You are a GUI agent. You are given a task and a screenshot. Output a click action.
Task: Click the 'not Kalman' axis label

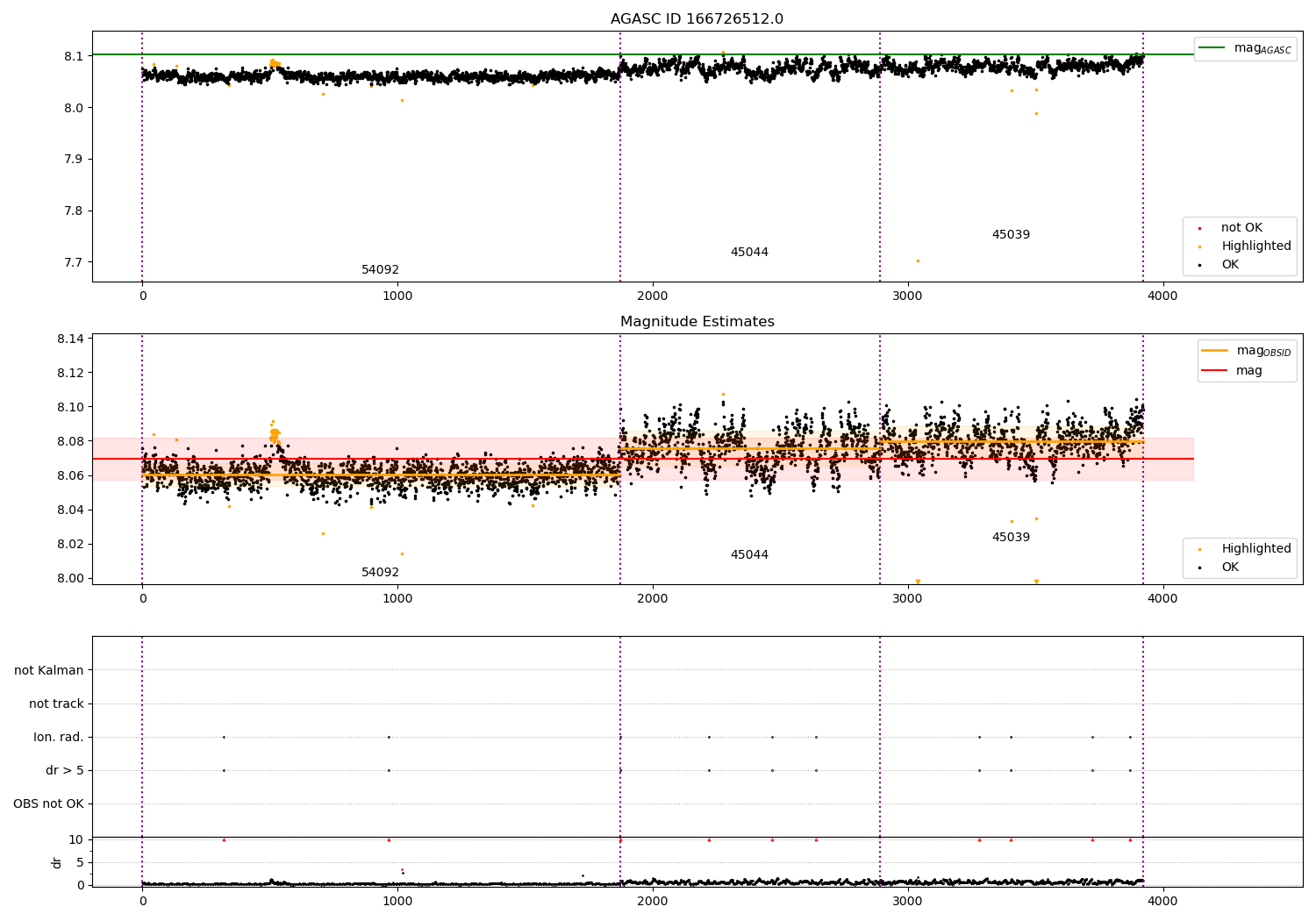click(49, 671)
